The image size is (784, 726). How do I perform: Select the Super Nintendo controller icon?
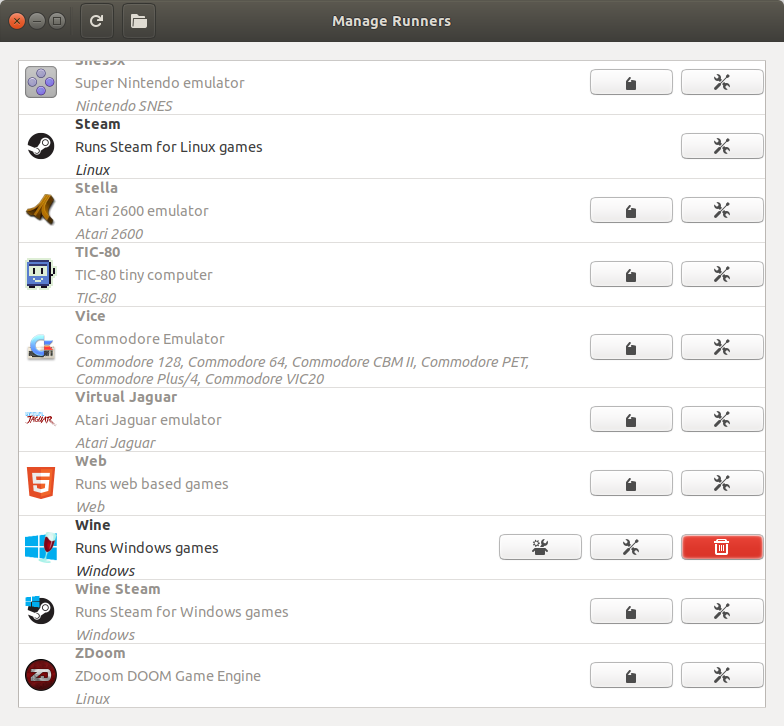point(41,82)
